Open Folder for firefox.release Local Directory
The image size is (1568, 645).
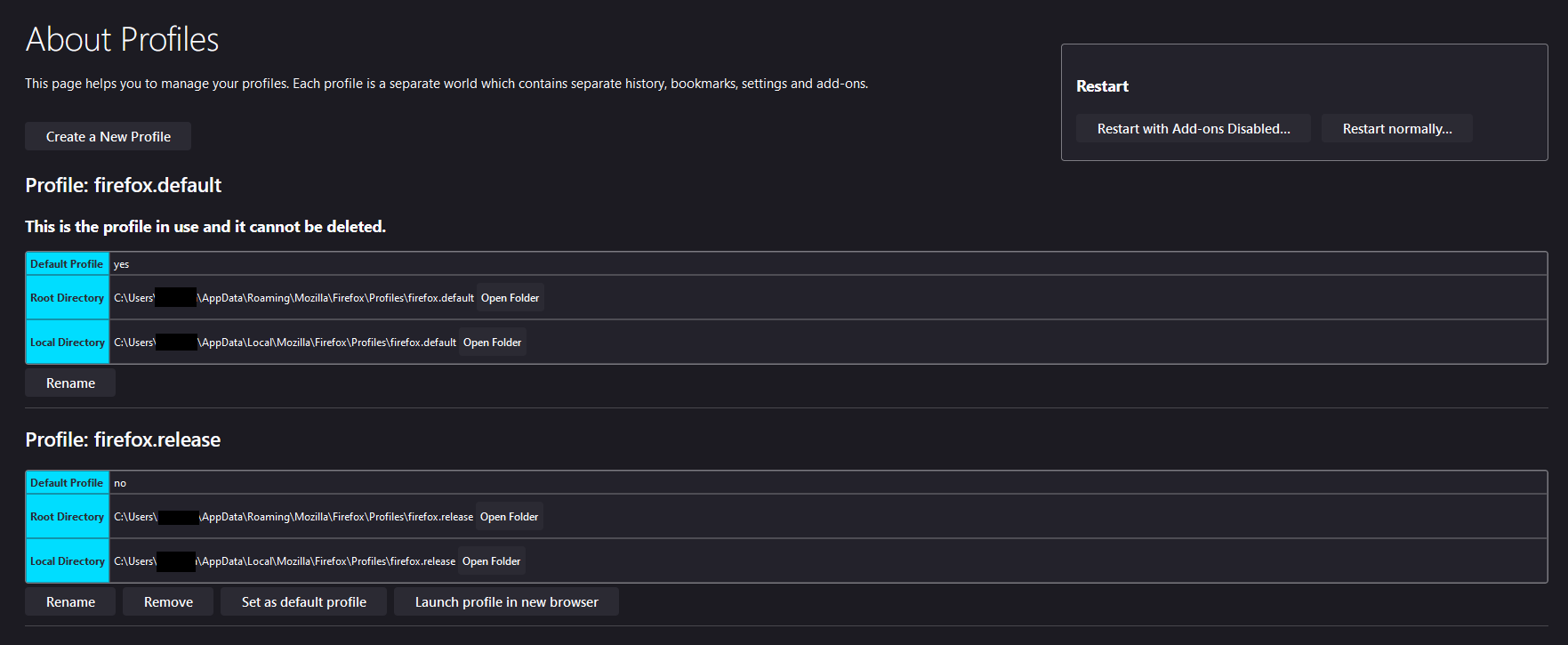[491, 561]
